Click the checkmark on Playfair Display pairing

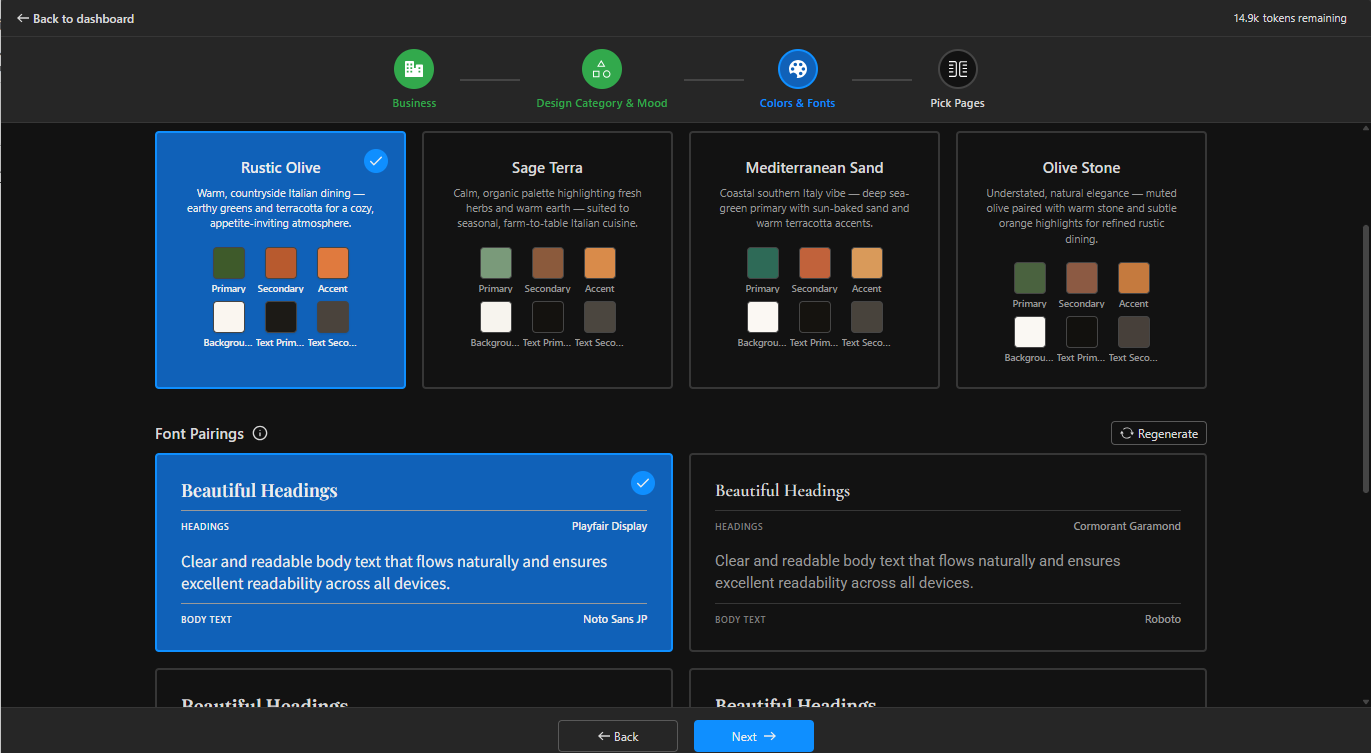[x=643, y=483]
